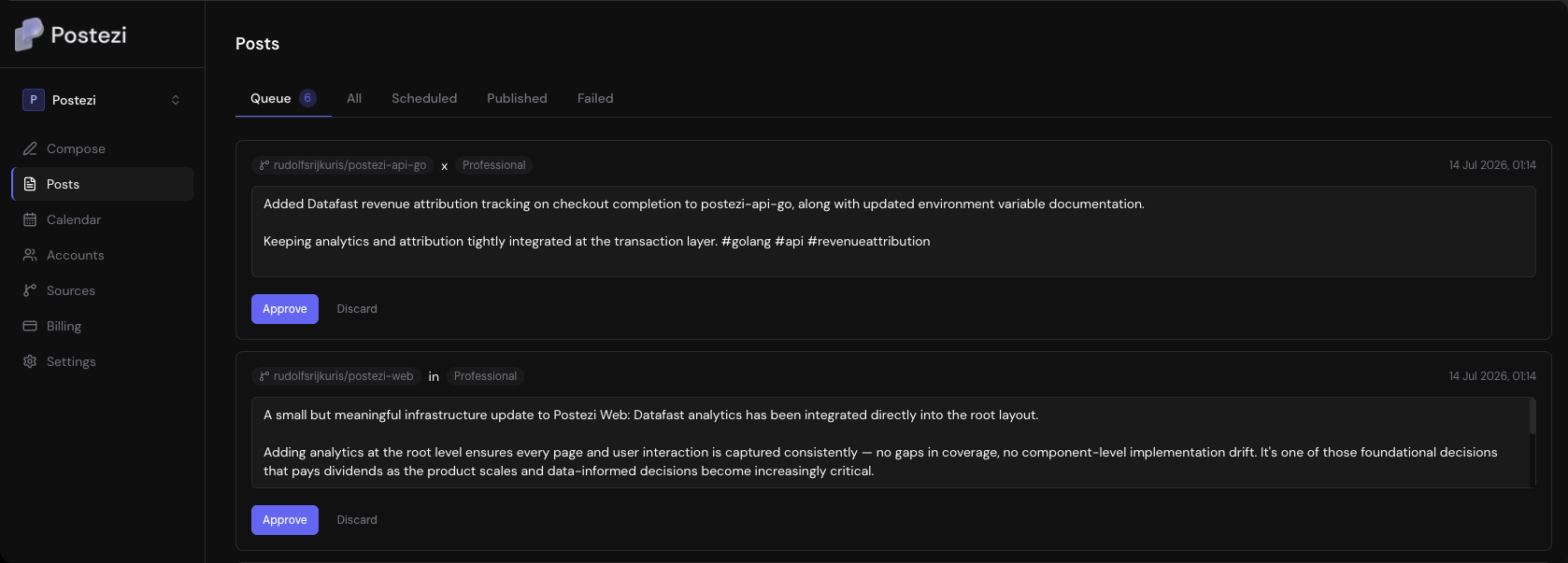This screenshot has height=563, width=1568.
Task: Click the Postezi logo icon
Action: click(x=29, y=35)
